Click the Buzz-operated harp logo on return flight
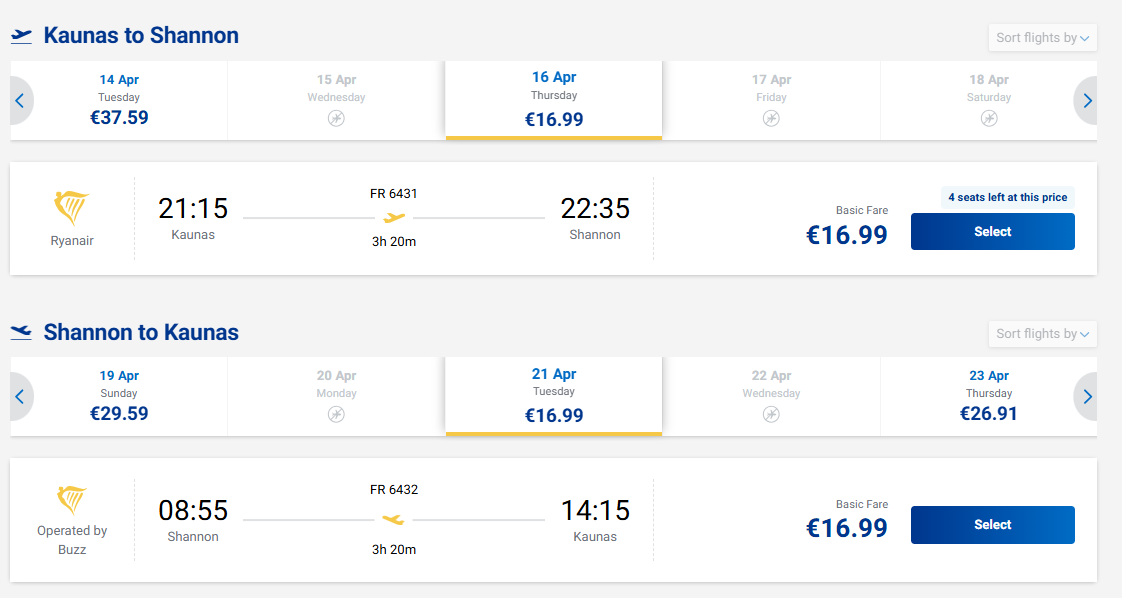The width and height of the screenshot is (1122, 598). pyautogui.click(x=71, y=500)
